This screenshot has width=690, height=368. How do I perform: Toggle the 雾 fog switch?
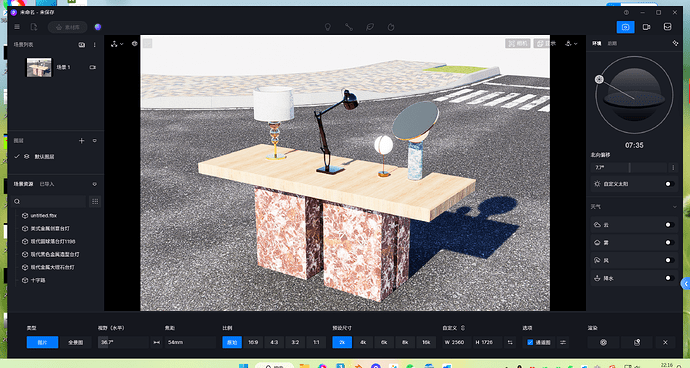pyautogui.click(x=669, y=243)
